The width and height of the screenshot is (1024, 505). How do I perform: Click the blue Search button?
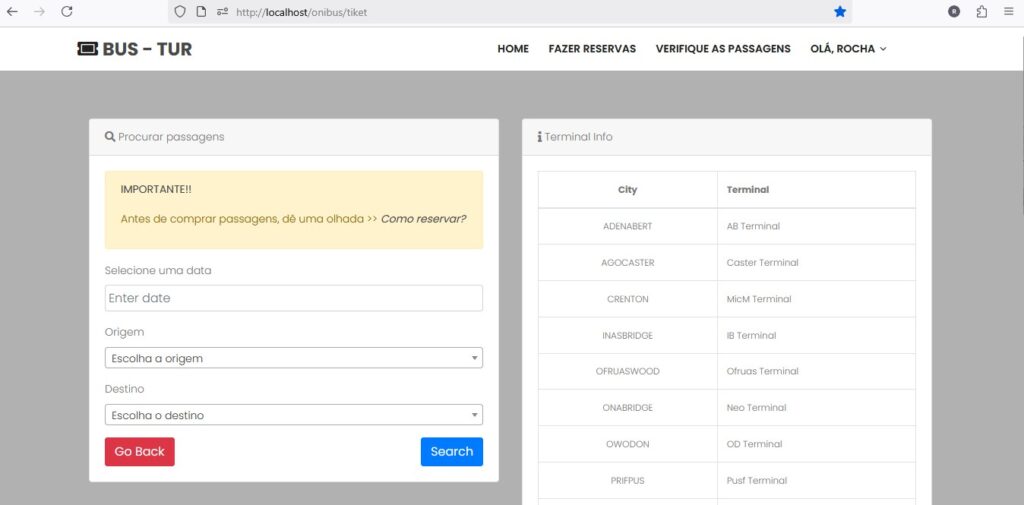tap(452, 451)
